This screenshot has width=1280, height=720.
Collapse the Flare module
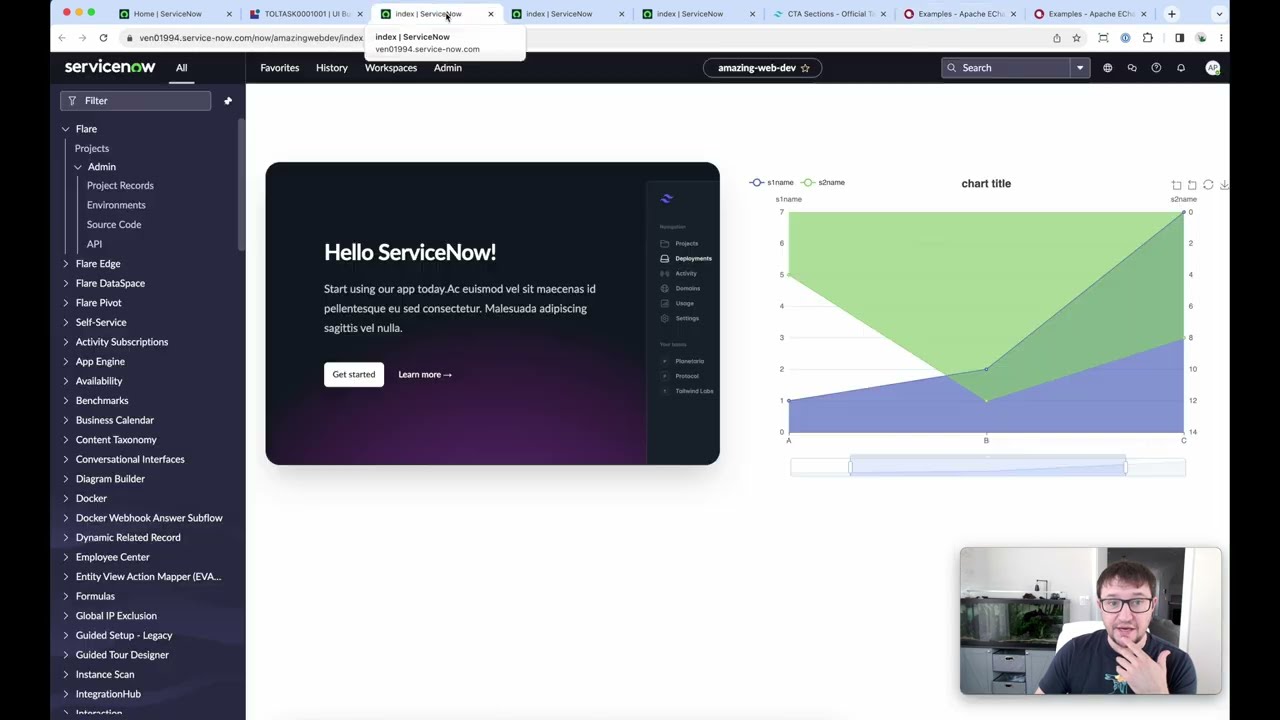65,129
